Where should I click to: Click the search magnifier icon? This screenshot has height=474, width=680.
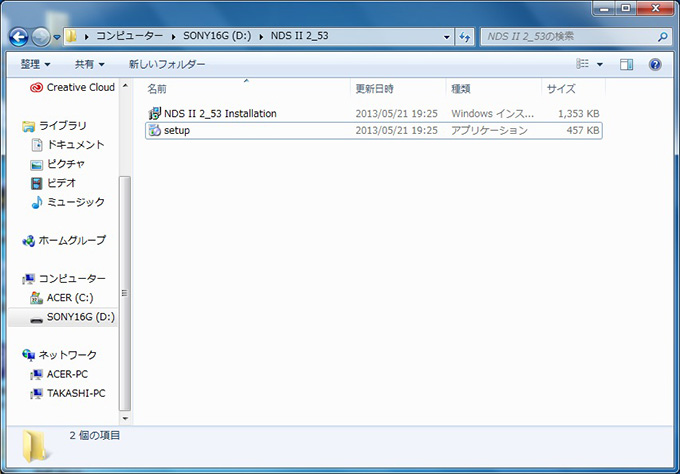point(662,37)
